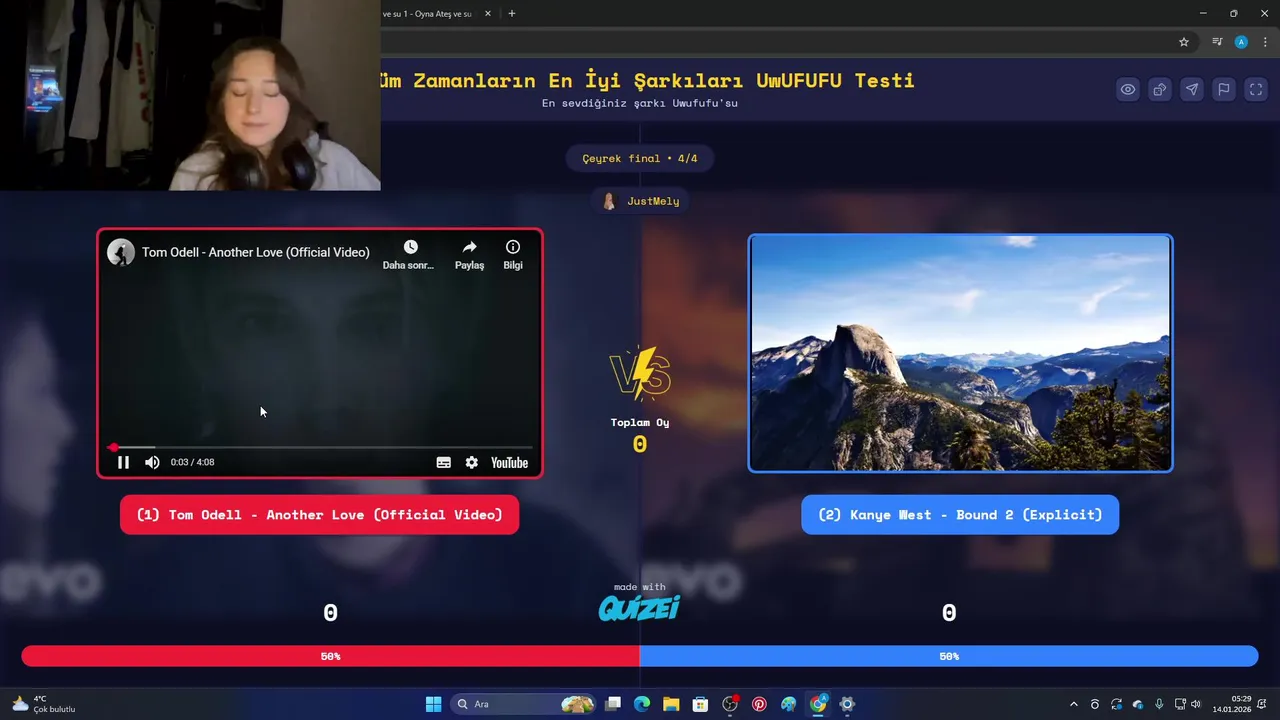Click the Kanye West mountain thumbnail
The height and width of the screenshot is (720, 1280).
coord(960,353)
